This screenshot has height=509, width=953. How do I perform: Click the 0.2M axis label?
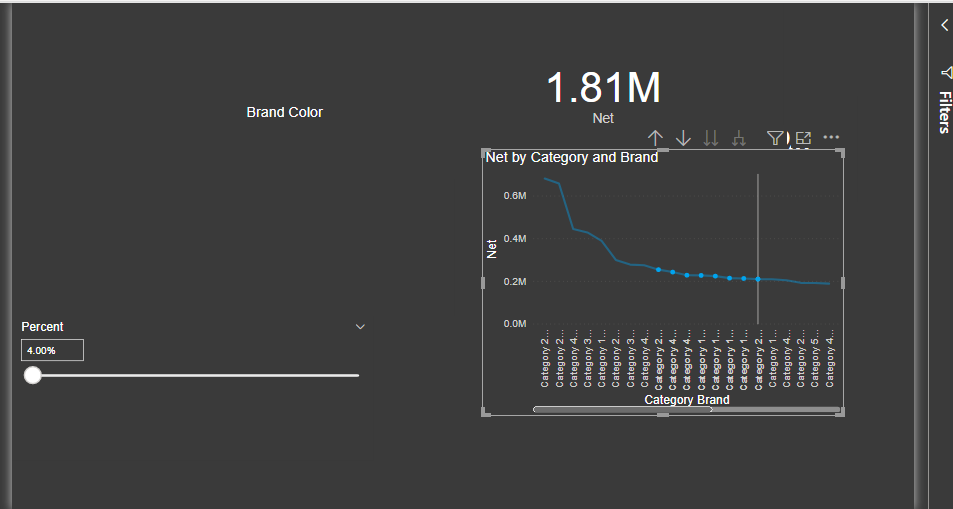[514, 282]
